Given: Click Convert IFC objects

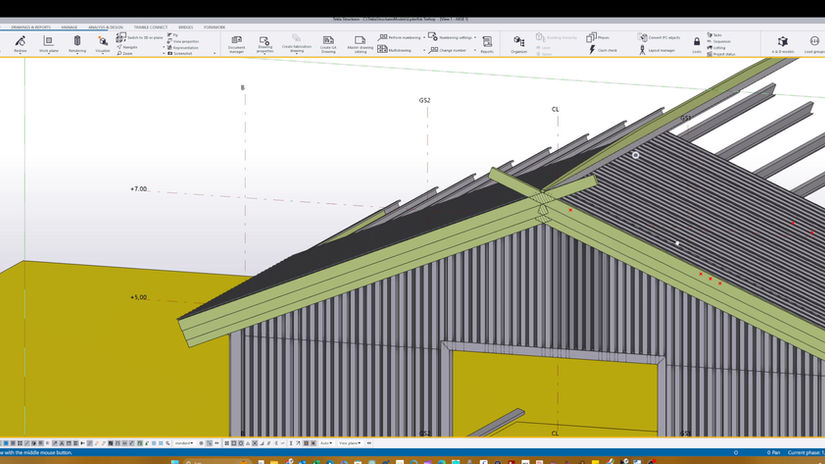Looking at the screenshot, I should [659, 37].
